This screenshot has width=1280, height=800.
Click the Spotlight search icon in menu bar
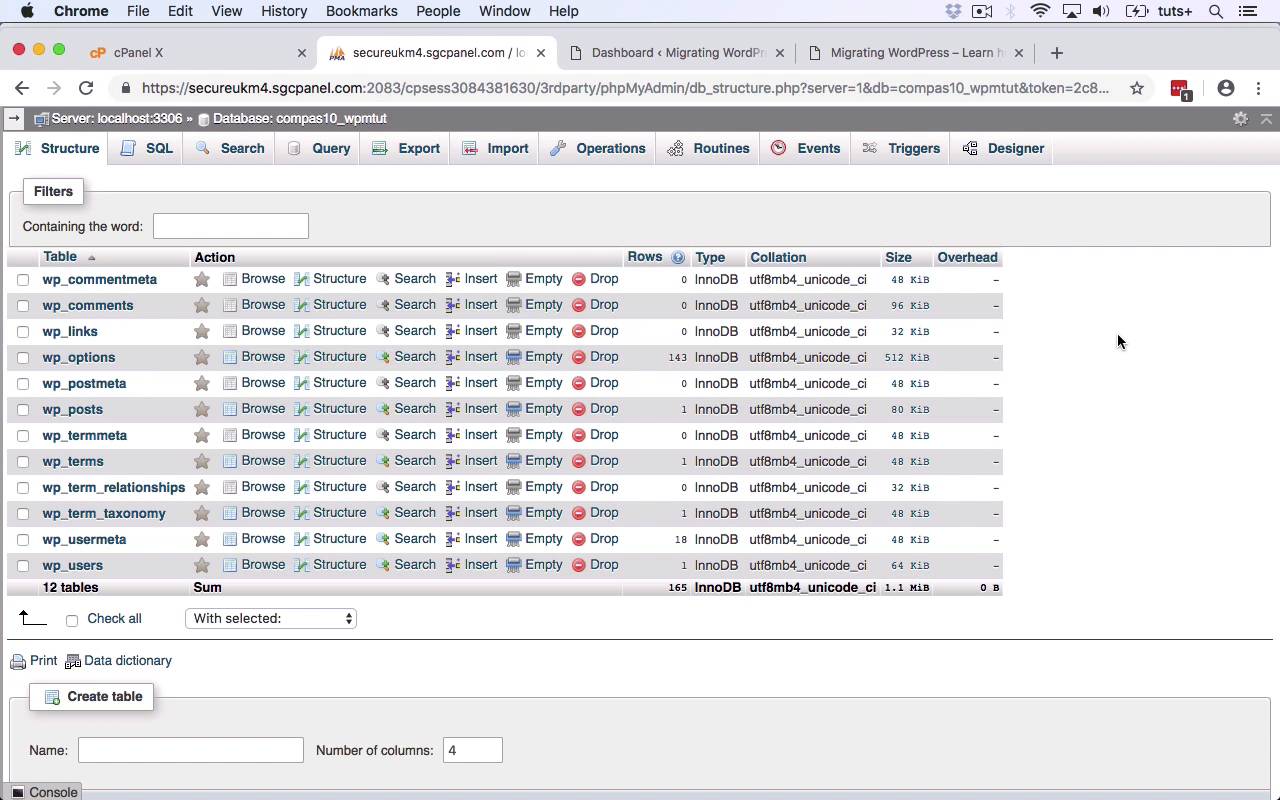click(1216, 11)
